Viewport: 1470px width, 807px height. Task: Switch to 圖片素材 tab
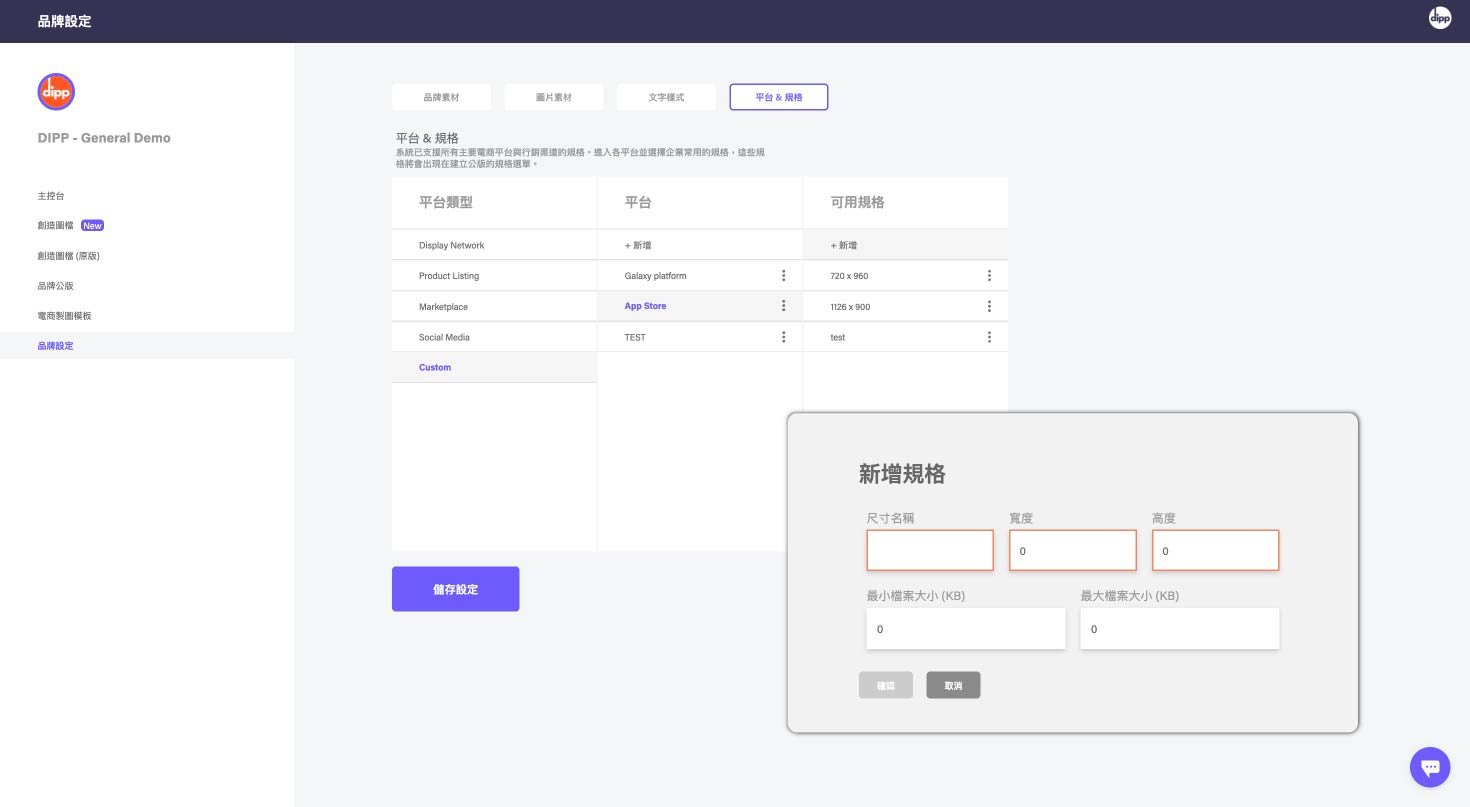554,97
